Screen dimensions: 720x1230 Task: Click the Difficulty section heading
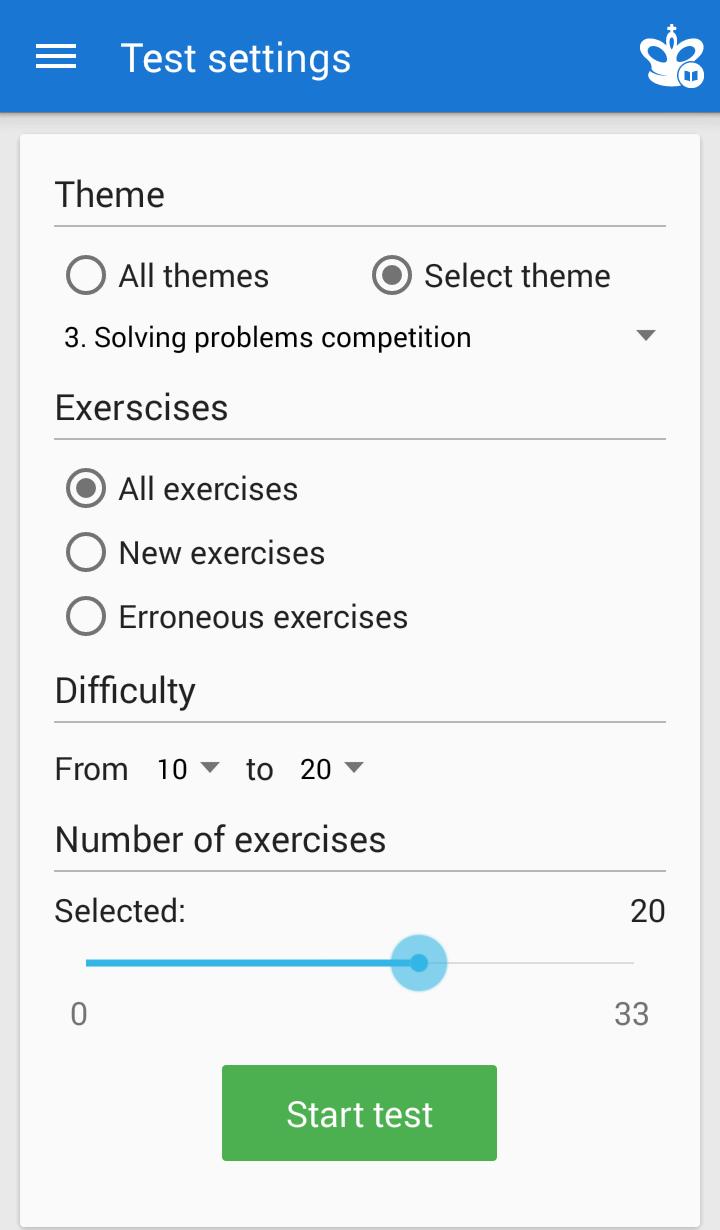125,691
